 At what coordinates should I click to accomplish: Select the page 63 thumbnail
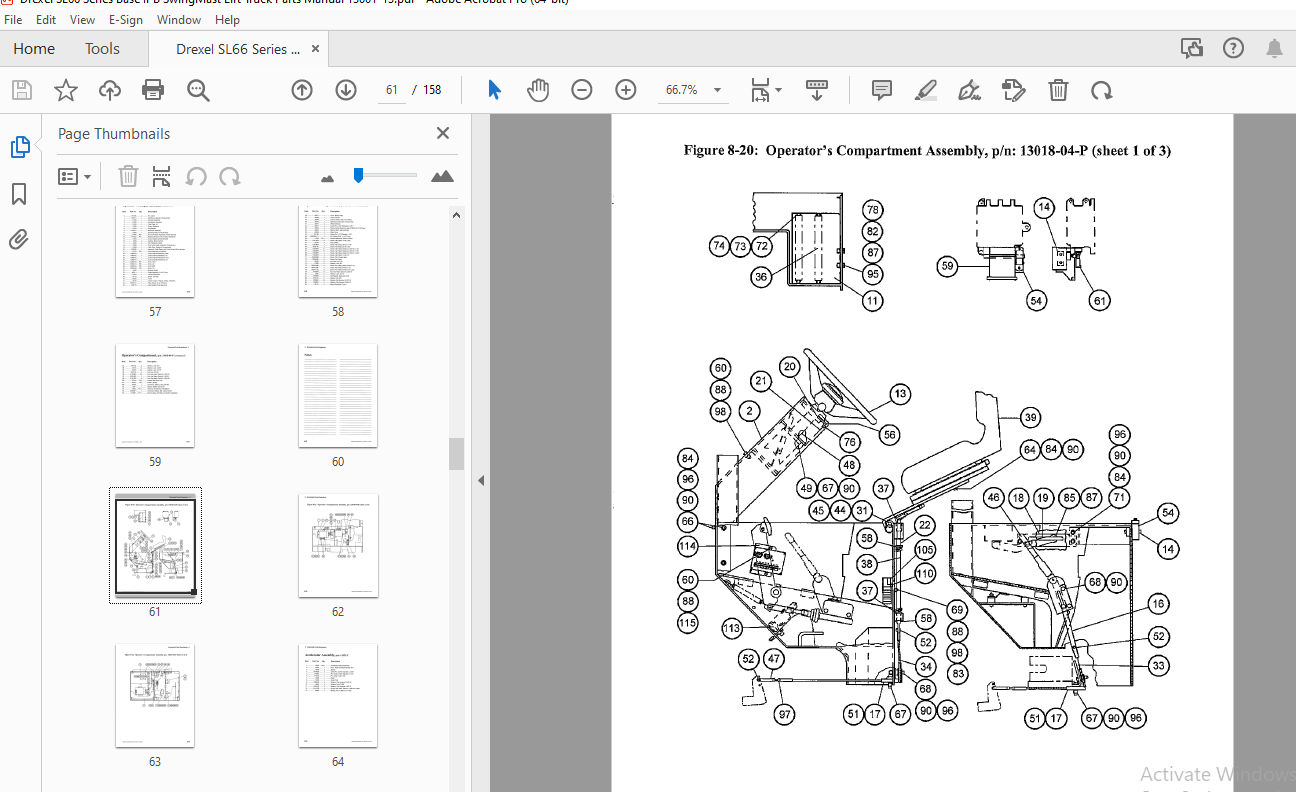(155, 696)
